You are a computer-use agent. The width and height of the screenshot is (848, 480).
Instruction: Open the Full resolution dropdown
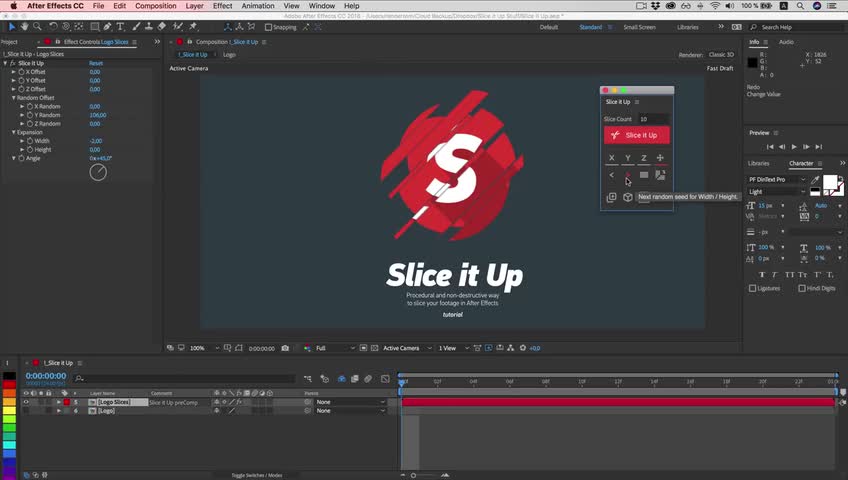(x=335, y=348)
